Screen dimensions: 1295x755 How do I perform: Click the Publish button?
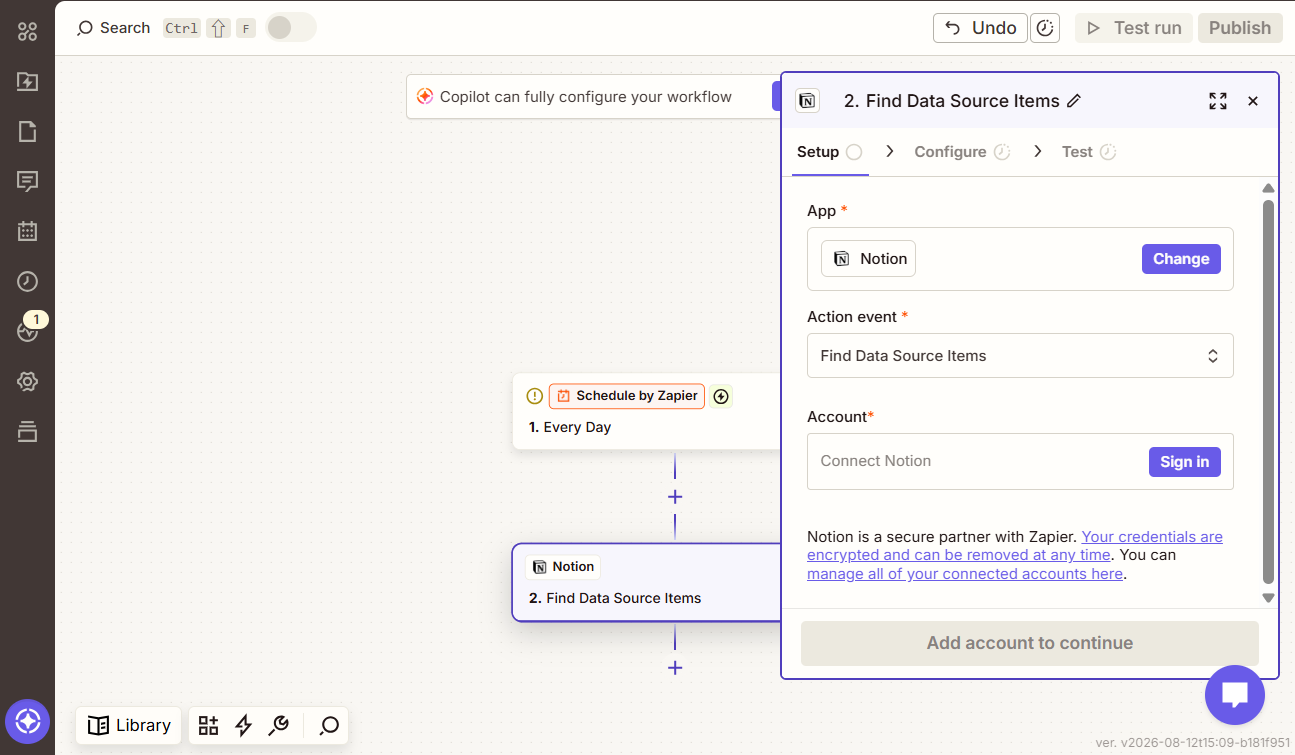coord(1240,28)
